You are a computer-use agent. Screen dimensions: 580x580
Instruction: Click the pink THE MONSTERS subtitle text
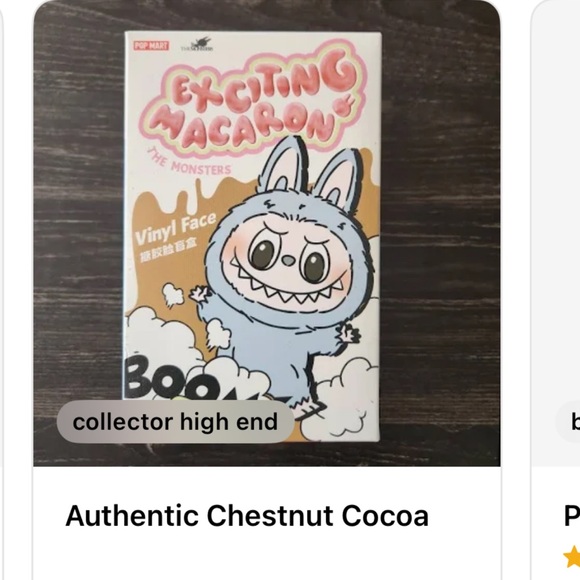[189, 163]
